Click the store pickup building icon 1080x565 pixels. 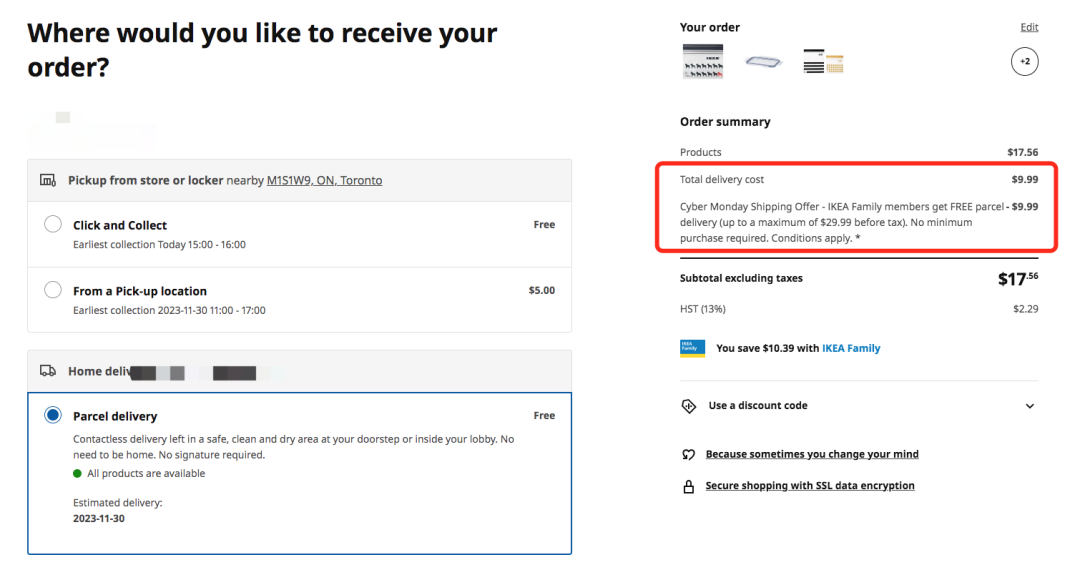(x=48, y=181)
